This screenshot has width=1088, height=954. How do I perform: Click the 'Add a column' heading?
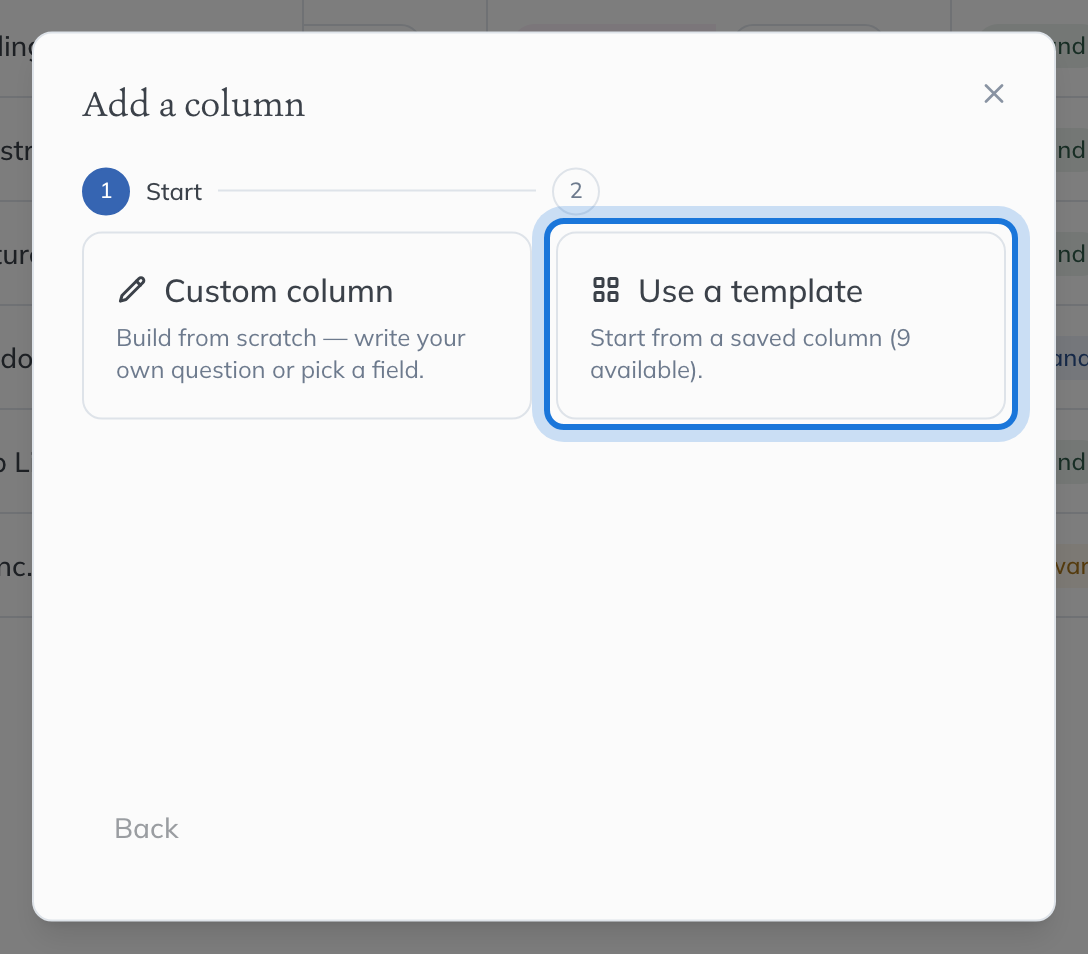pos(194,105)
